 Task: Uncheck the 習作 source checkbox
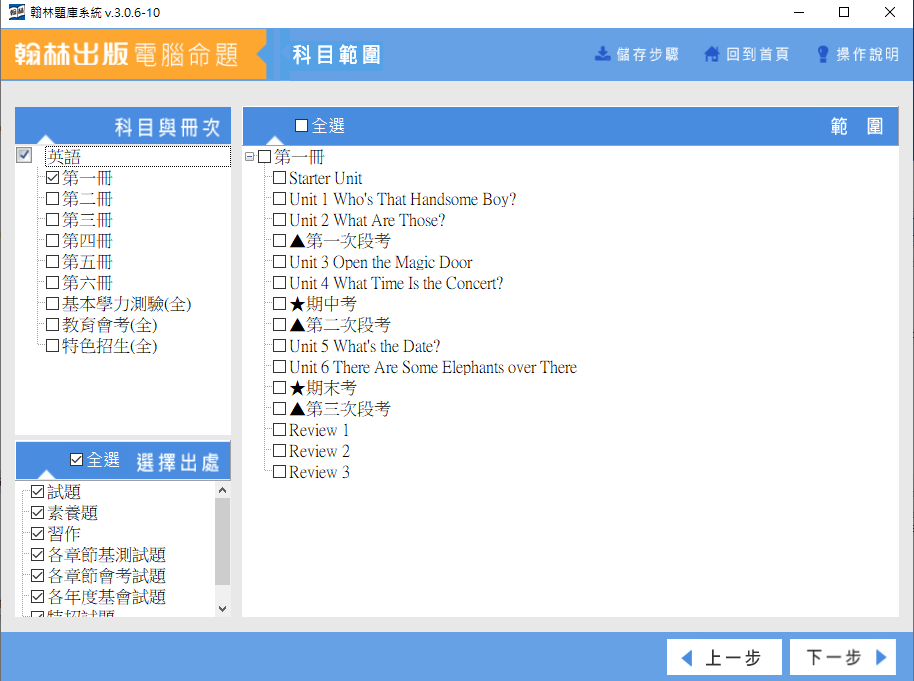click(38, 533)
